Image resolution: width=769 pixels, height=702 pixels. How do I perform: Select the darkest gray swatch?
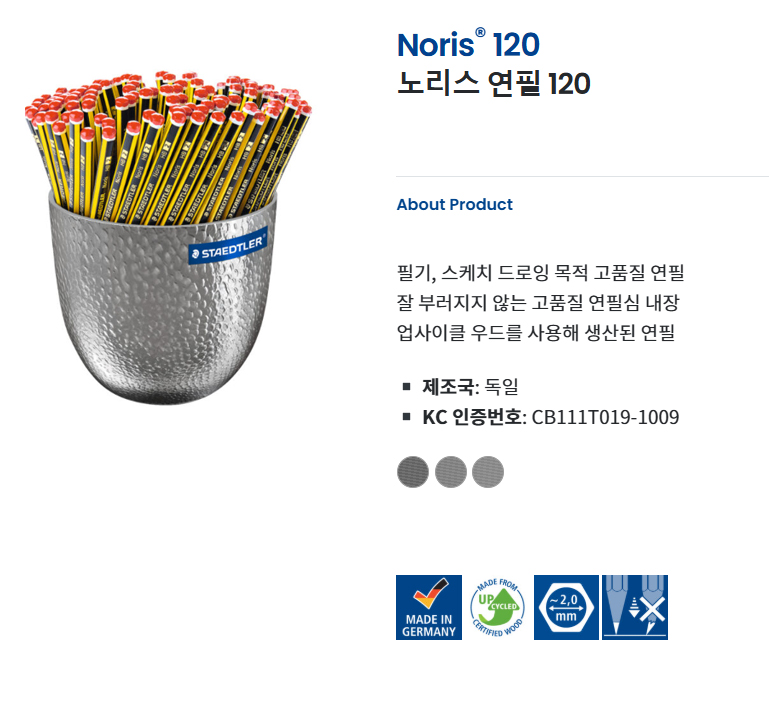pos(412,472)
